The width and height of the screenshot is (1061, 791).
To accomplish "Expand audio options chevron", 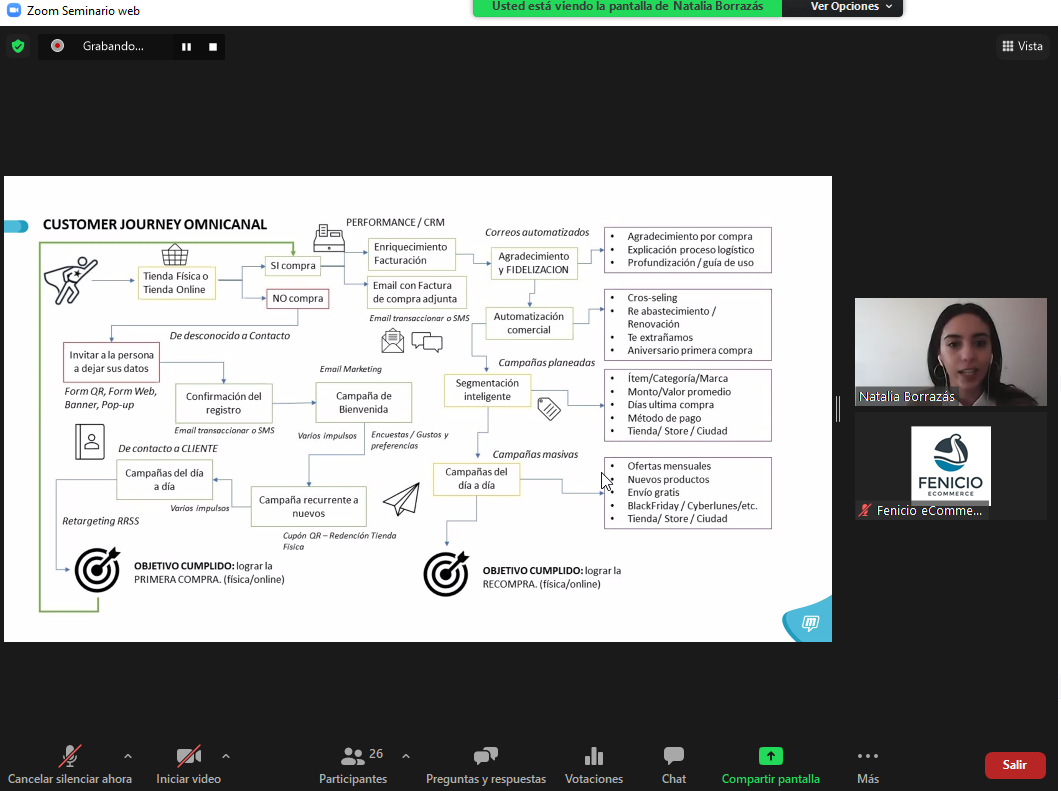I will pyautogui.click(x=127, y=756).
